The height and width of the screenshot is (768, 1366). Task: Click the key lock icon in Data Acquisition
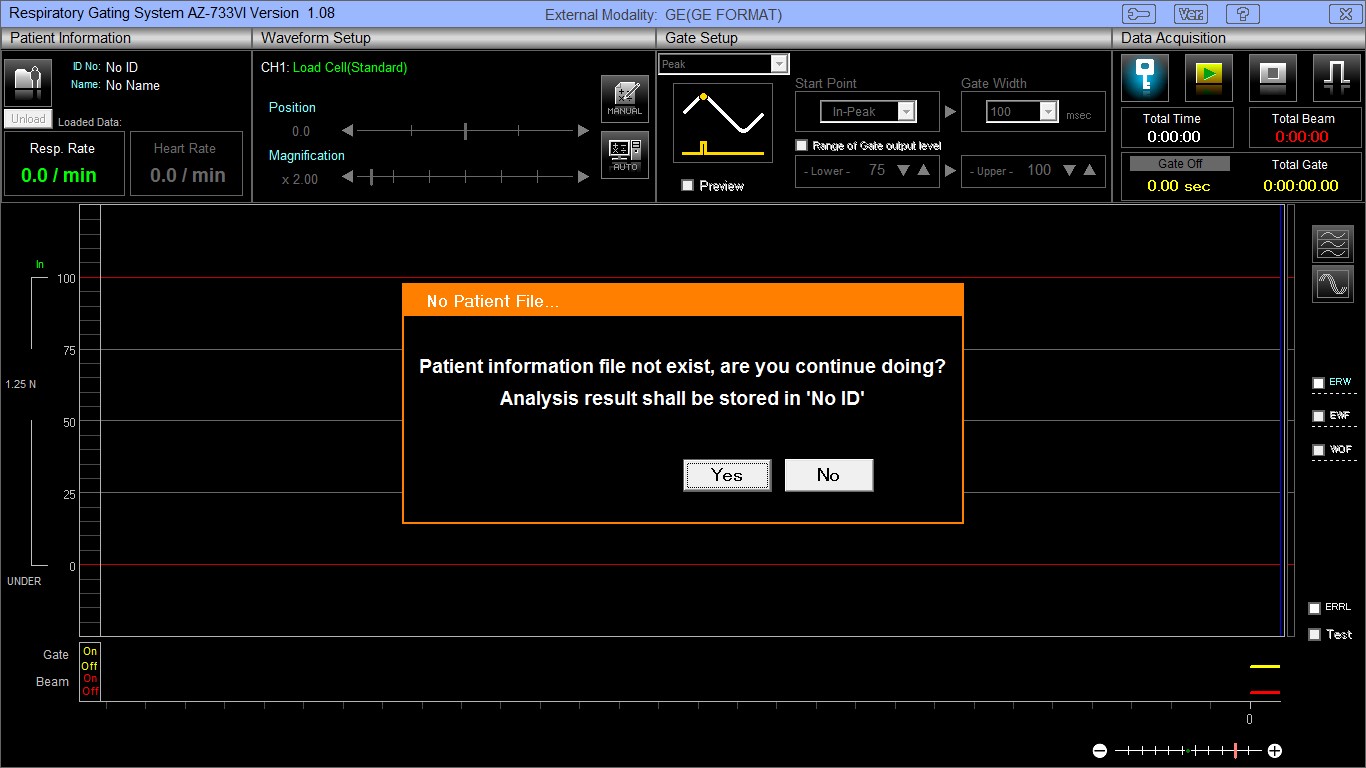point(1145,77)
